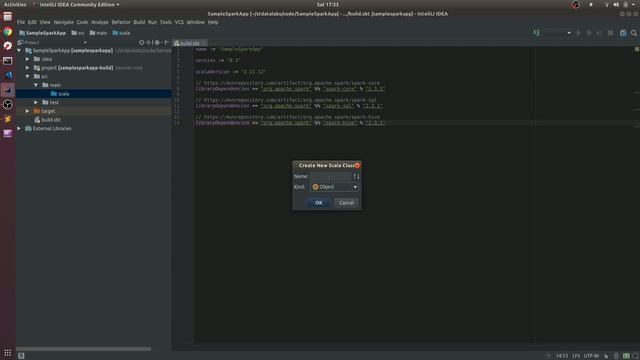This screenshot has height=360, width=640.
Task: Open the Build menu
Action: point(139,22)
